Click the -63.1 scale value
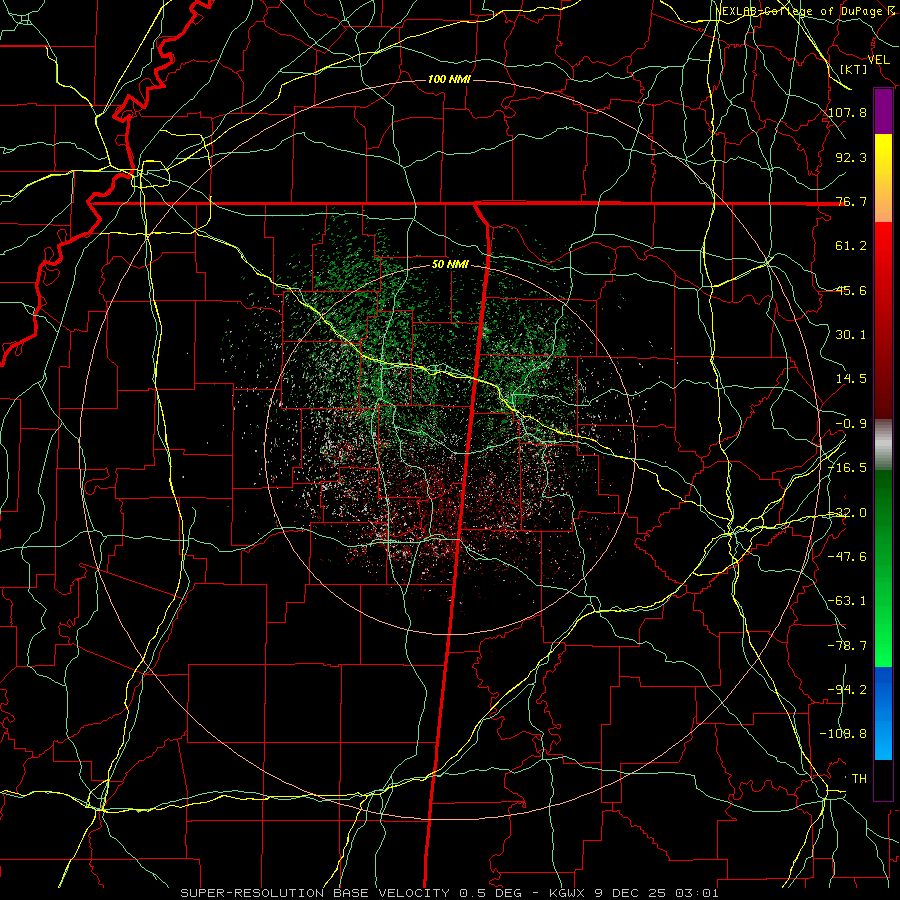Viewport: 900px width, 900px height. pos(848,601)
